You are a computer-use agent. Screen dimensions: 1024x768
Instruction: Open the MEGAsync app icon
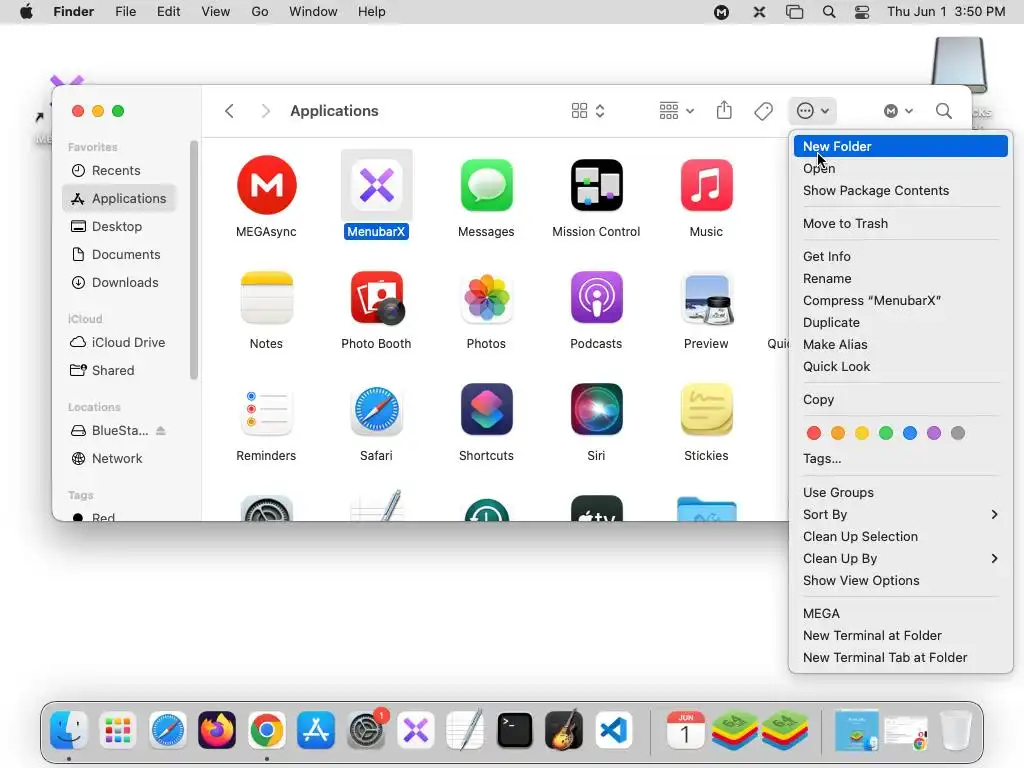click(x=266, y=185)
